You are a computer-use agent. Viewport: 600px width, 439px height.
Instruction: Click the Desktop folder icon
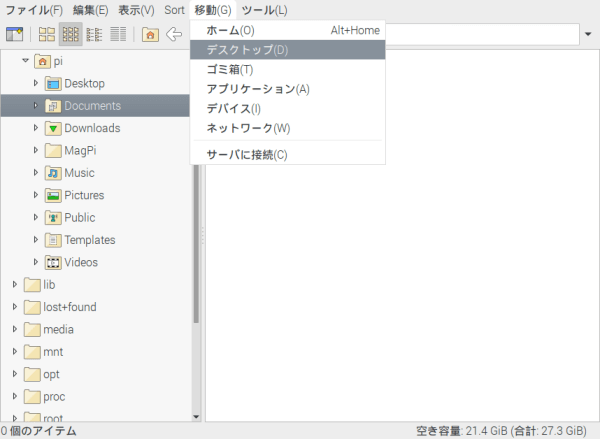[x=53, y=83]
